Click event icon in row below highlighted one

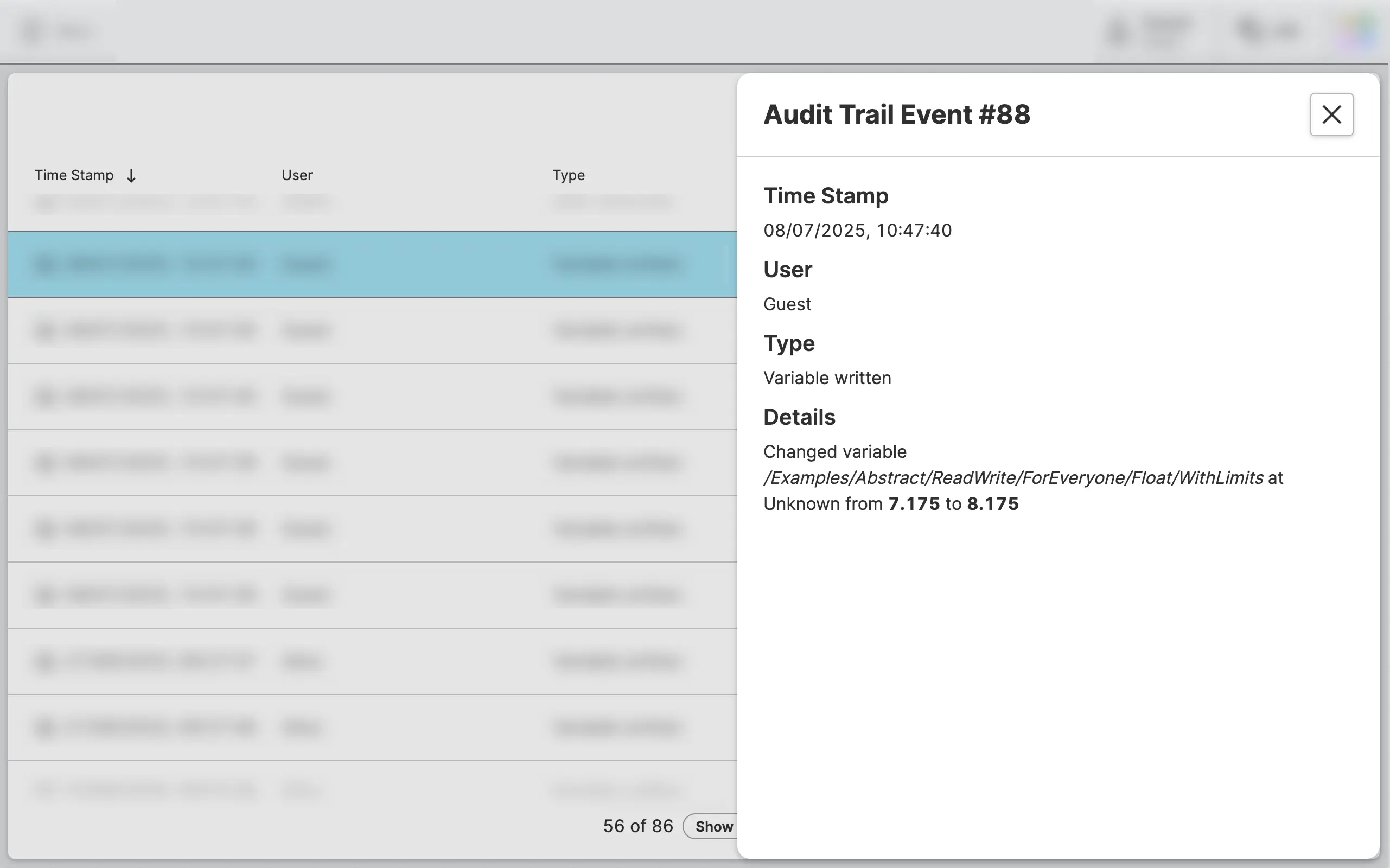(x=46, y=330)
